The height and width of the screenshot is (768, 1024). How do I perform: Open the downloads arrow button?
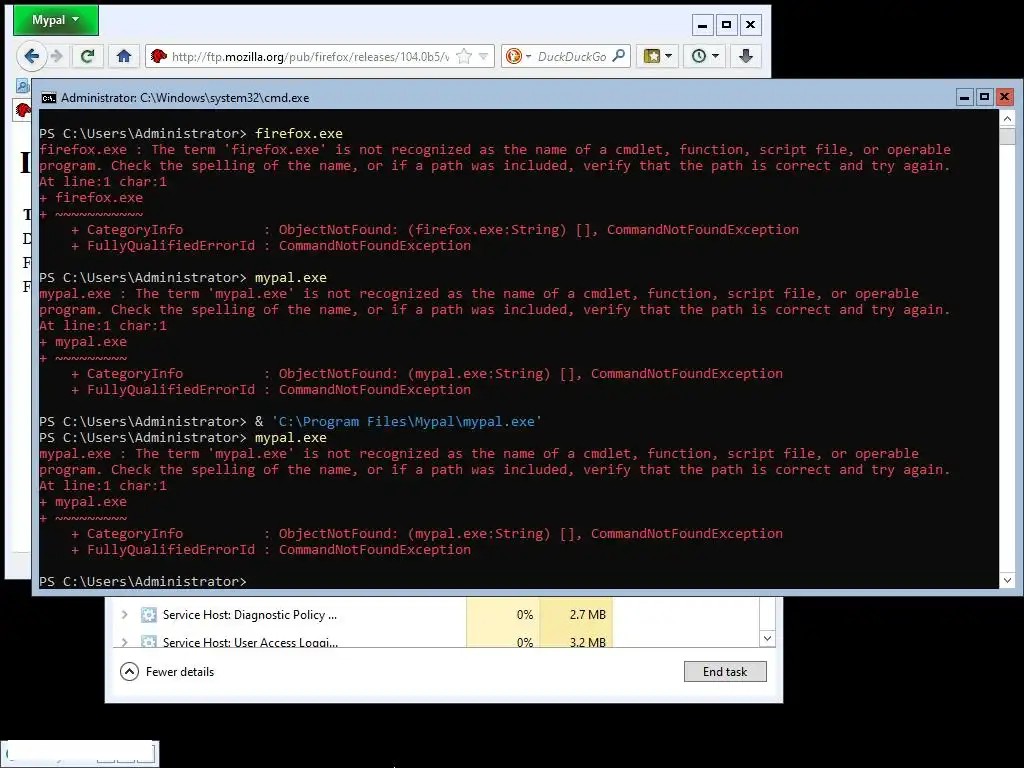(x=746, y=56)
